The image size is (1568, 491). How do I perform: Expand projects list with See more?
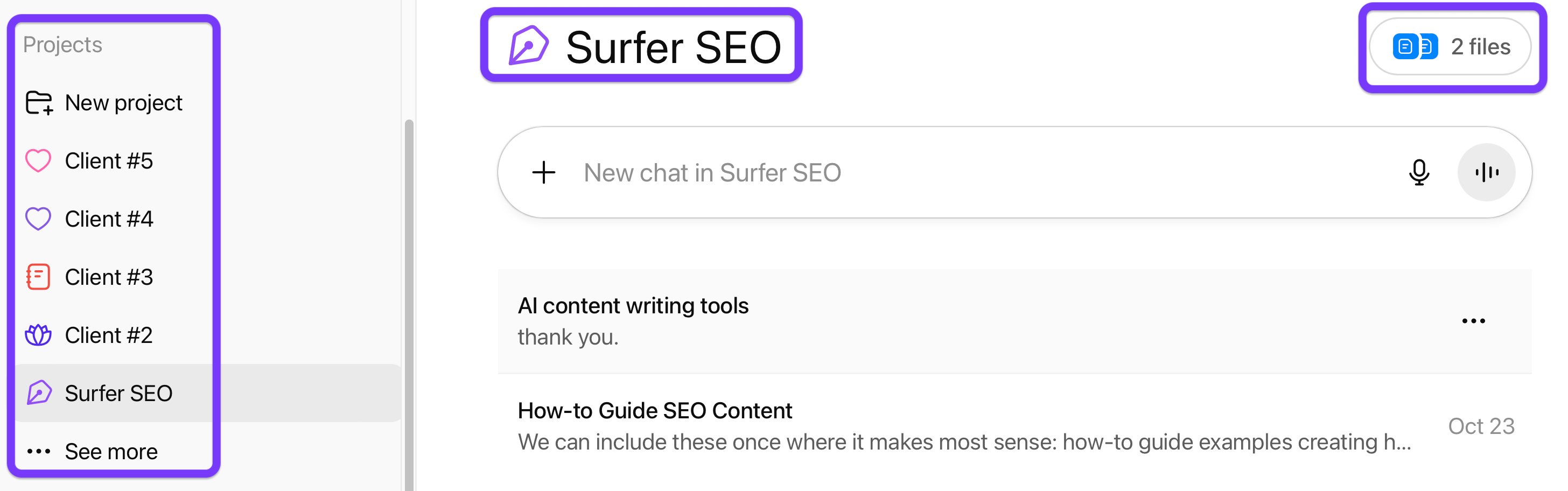coord(111,452)
